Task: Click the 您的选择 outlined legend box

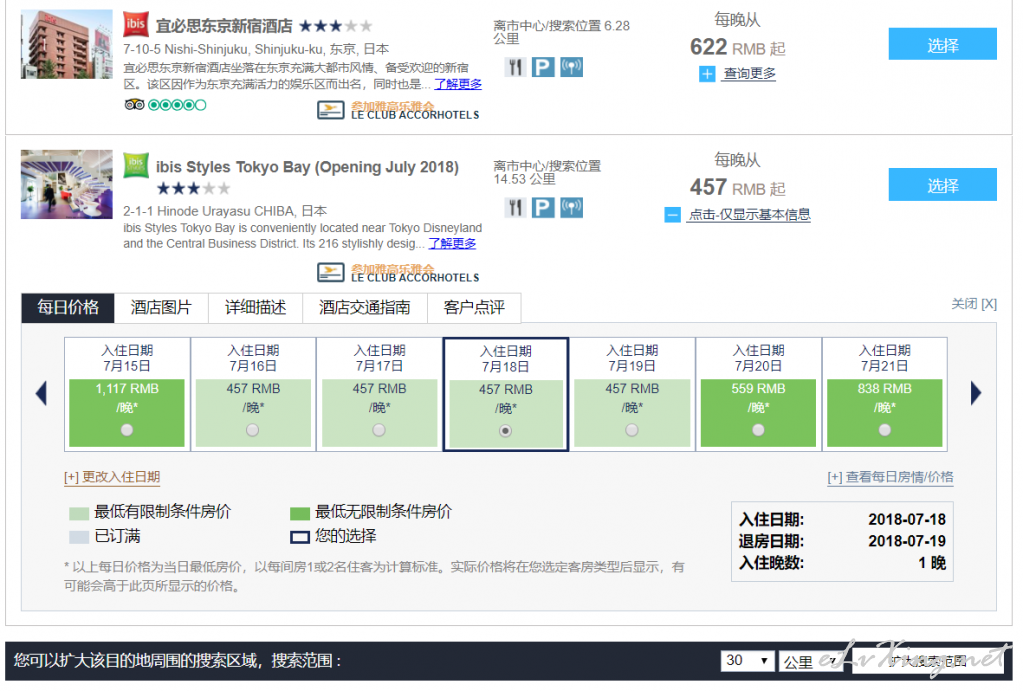Action: (x=299, y=538)
